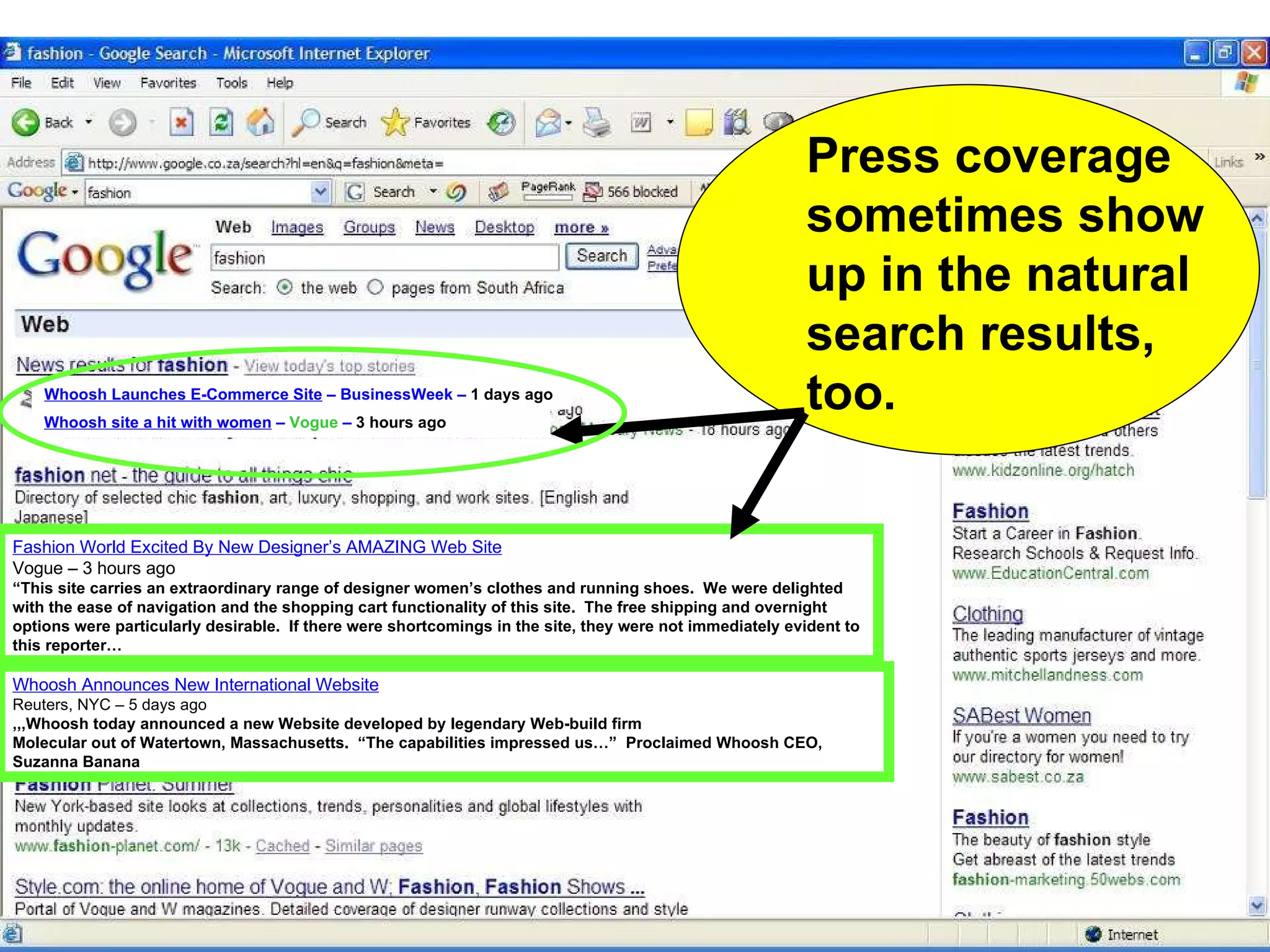
Task: Open the Mail button dropdown arrow
Action: point(569,123)
